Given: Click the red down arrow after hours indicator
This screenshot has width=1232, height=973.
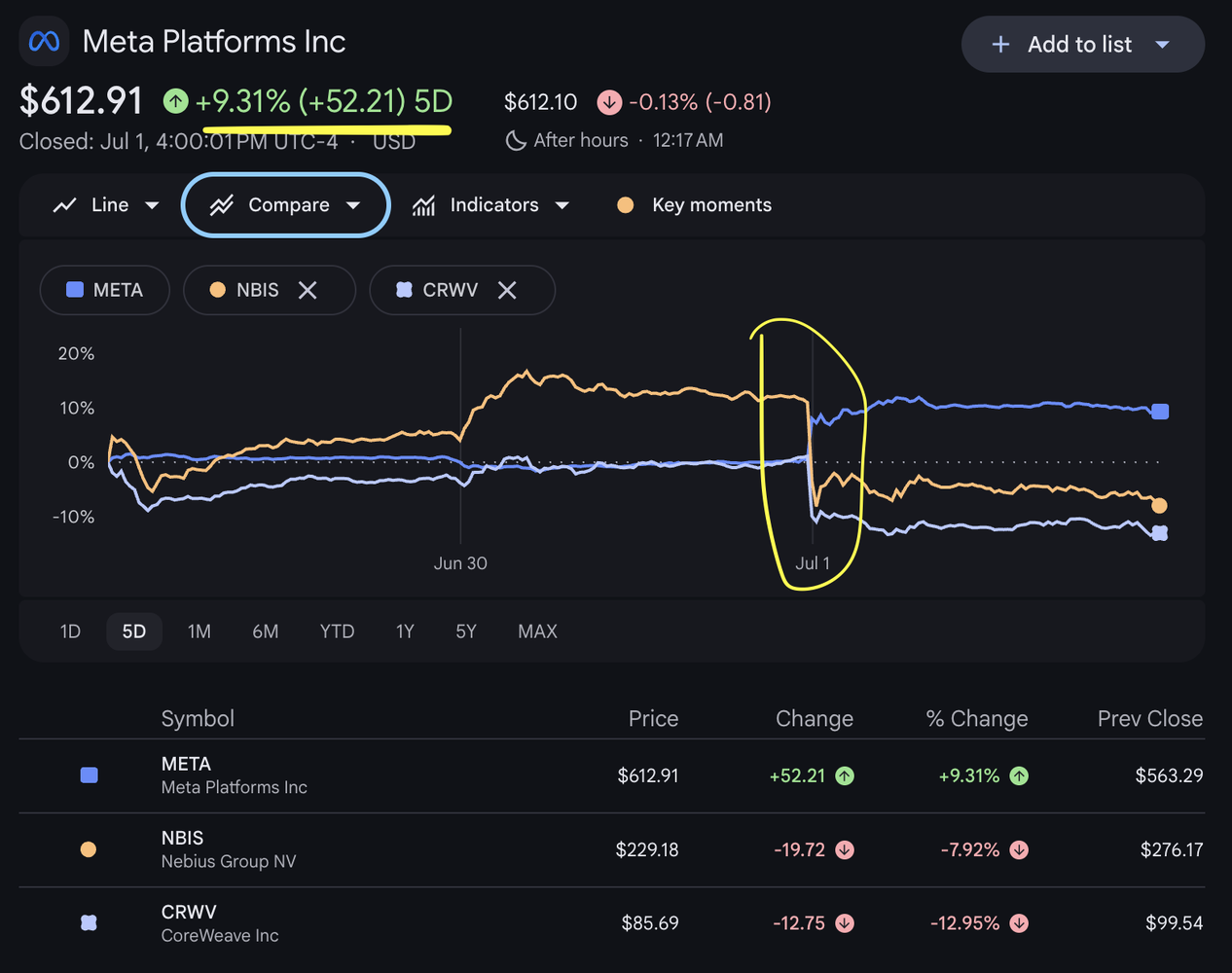Looking at the screenshot, I should tap(609, 102).
